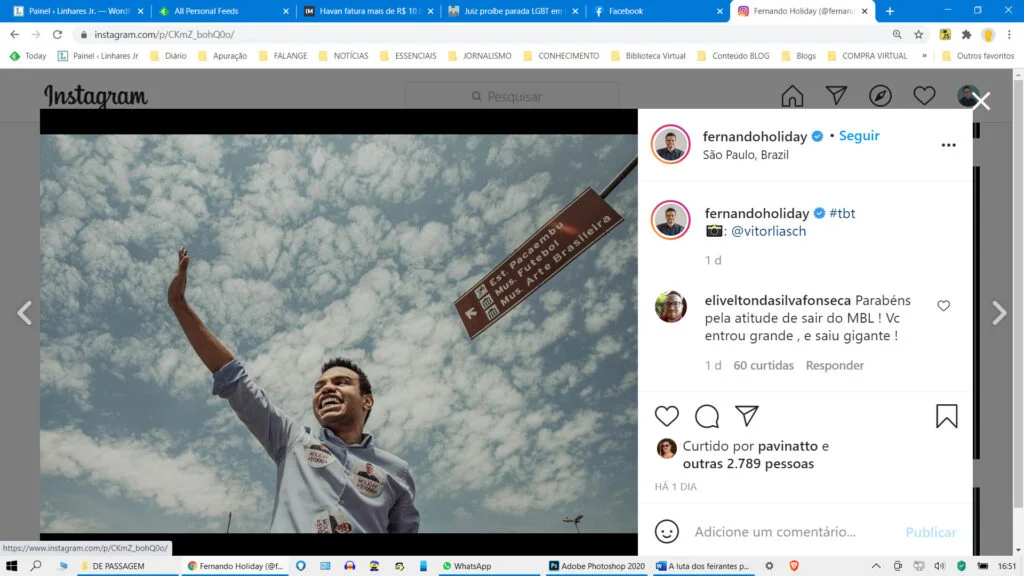Open Instagram direct messages icon

tap(837, 95)
